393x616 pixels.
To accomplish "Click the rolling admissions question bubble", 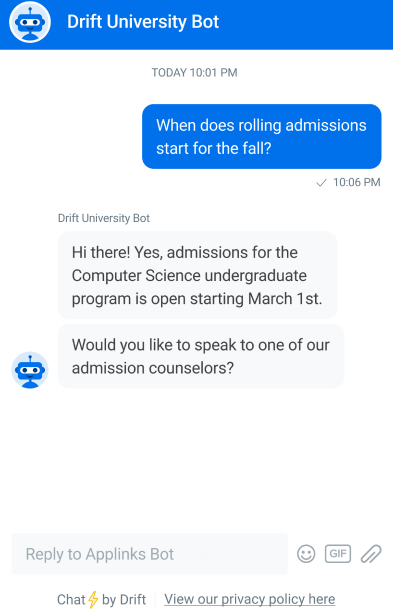I will coord(262,136).
